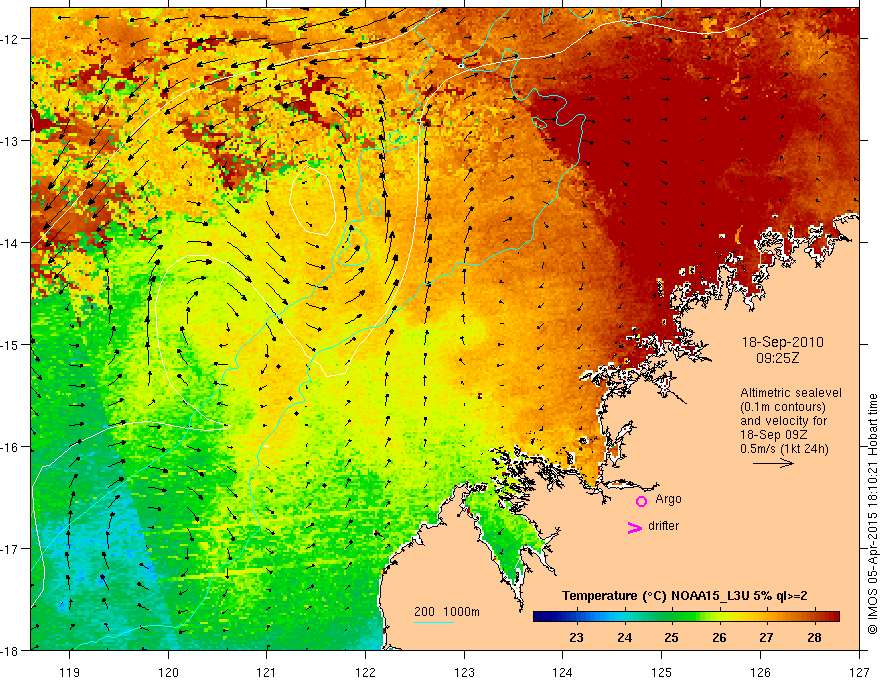Click the IMOS copyright timestamp text
This screenshot has width=880, height=680.
pyautogui.click(x=872, y=514)
